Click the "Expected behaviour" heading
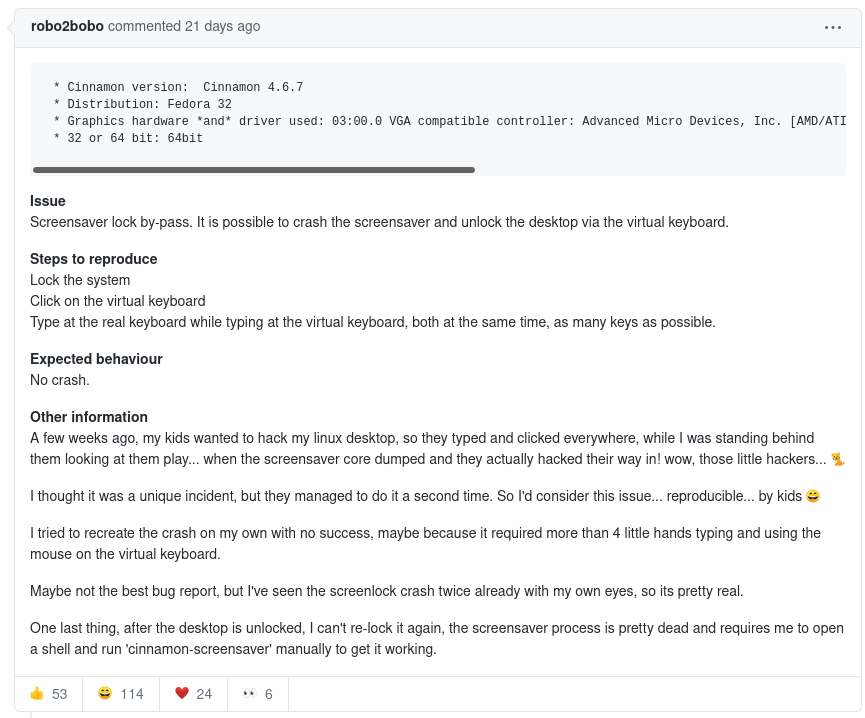This screenshot has width=865, height=718. [96, 359]
